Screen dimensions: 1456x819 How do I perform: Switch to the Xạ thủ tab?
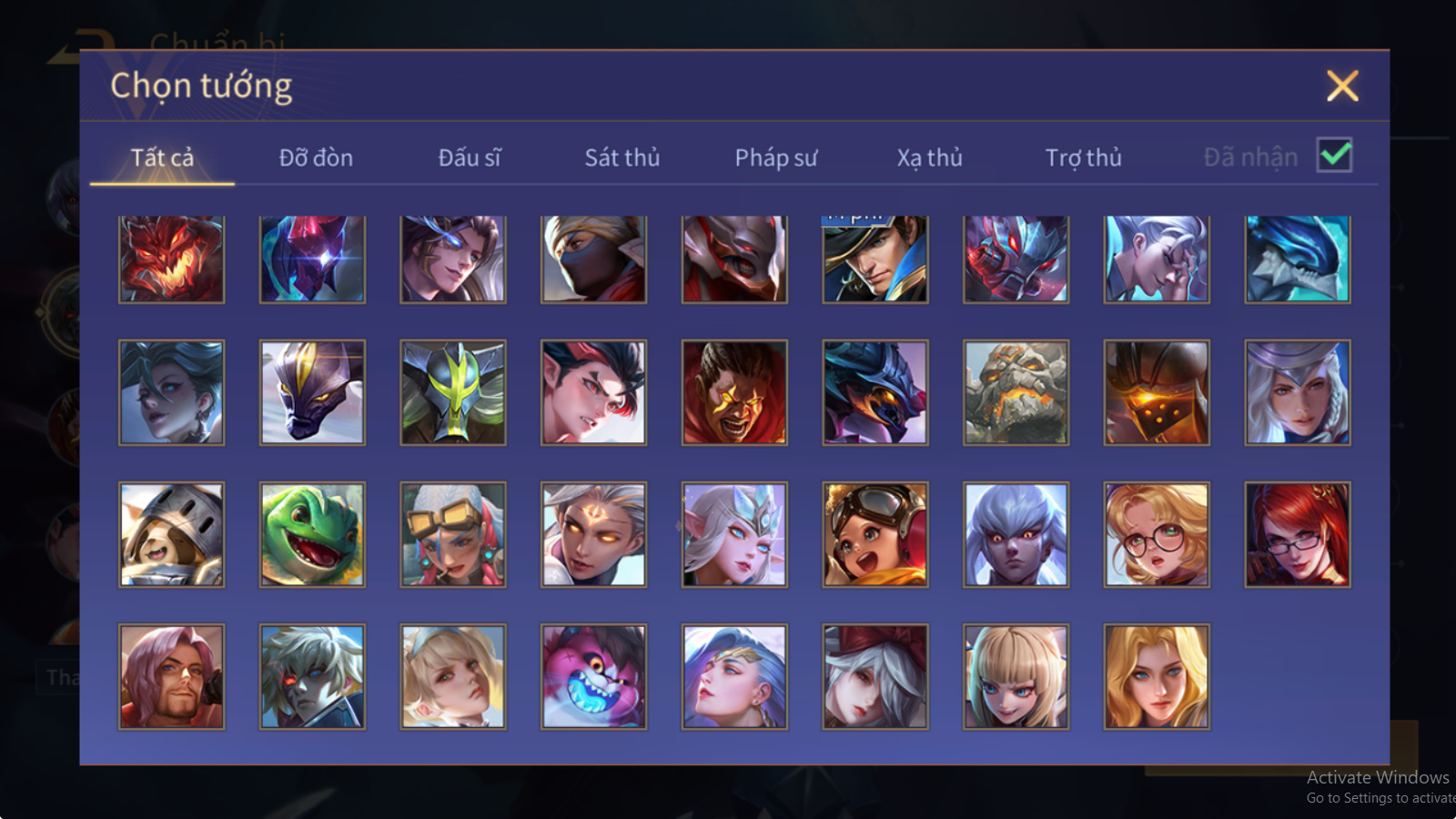tap(929, 157)
